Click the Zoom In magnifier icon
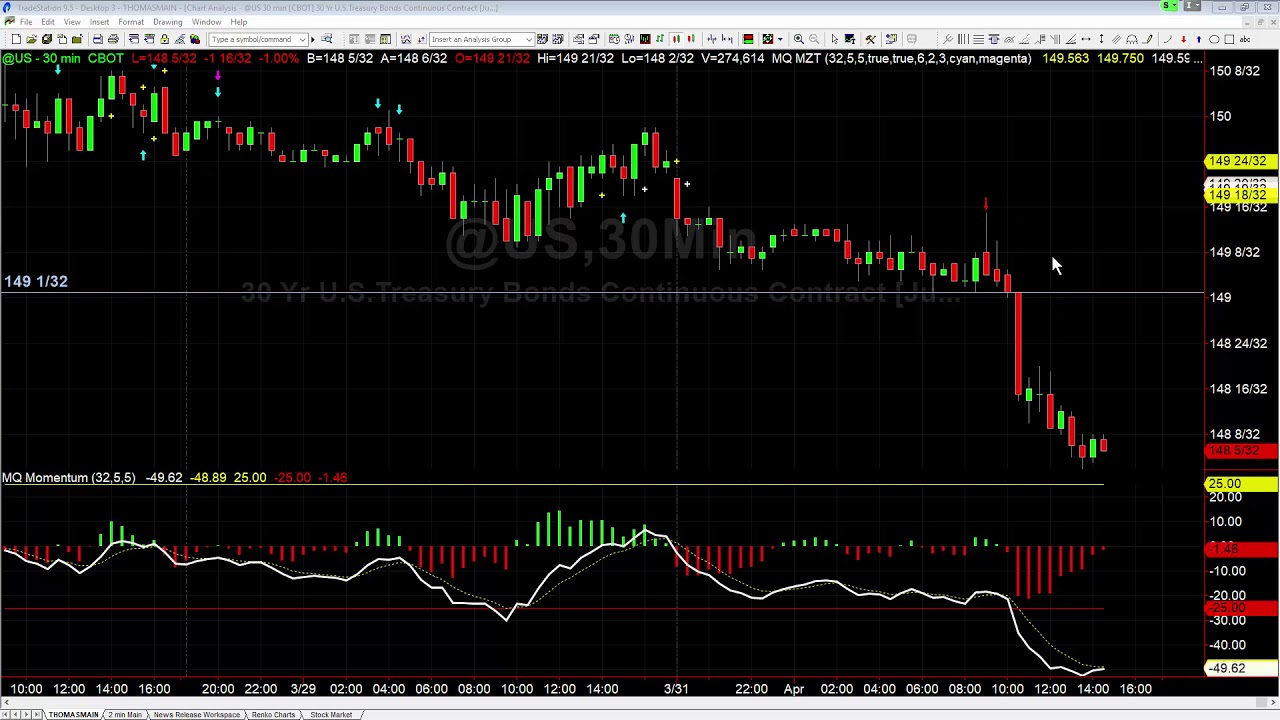Viewport: 1280px width, 720px height. pyautogui.click(x=799, y=39)
